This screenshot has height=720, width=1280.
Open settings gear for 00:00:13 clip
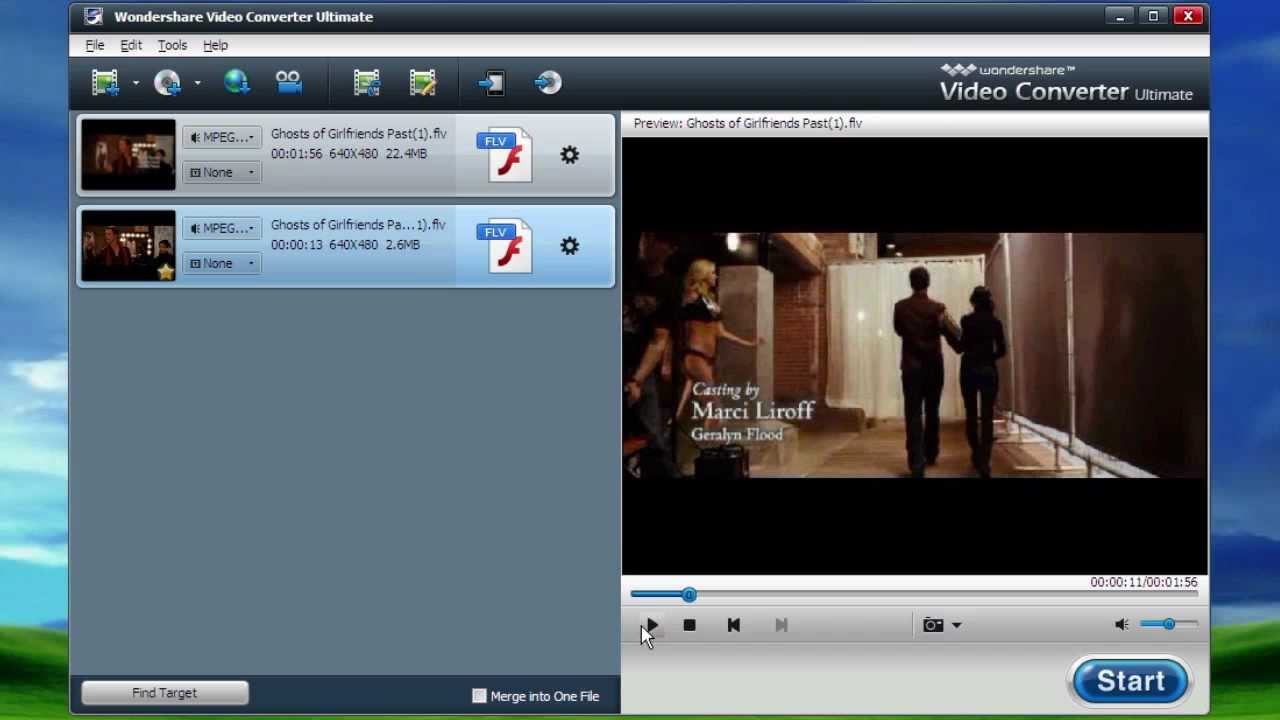569,246
